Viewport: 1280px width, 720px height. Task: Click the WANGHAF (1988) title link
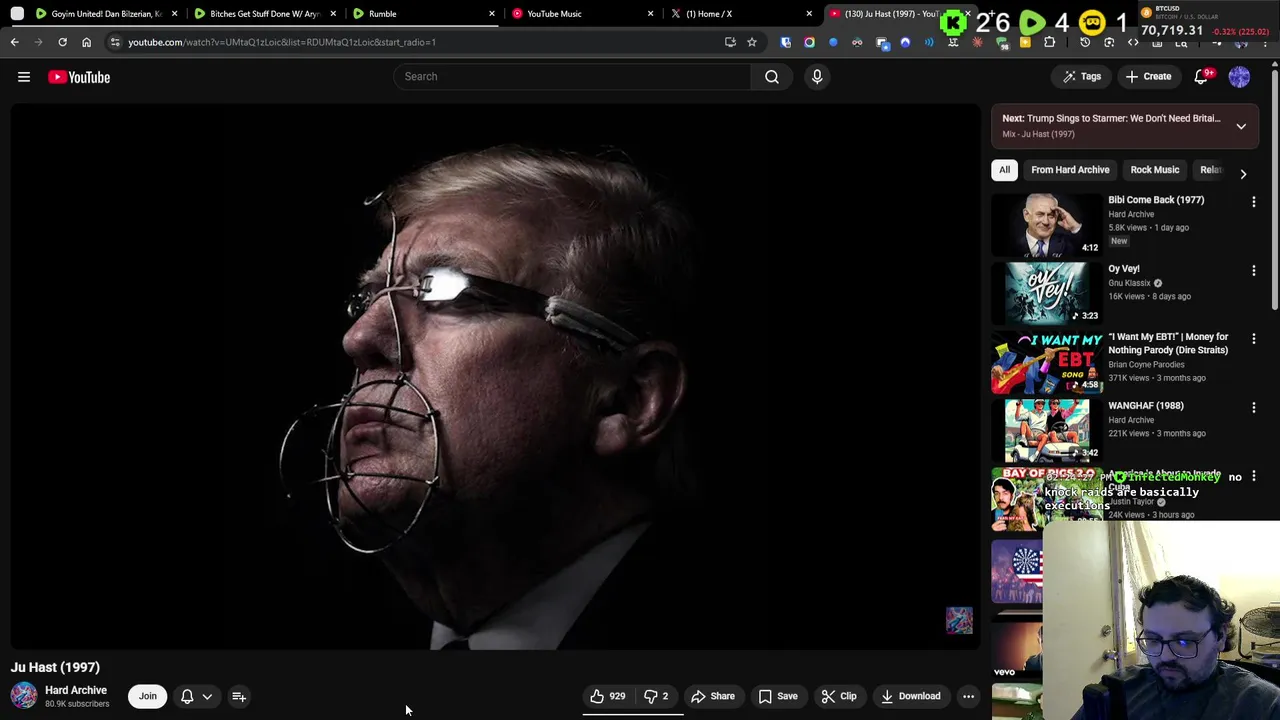click(x=1146, y=406)
